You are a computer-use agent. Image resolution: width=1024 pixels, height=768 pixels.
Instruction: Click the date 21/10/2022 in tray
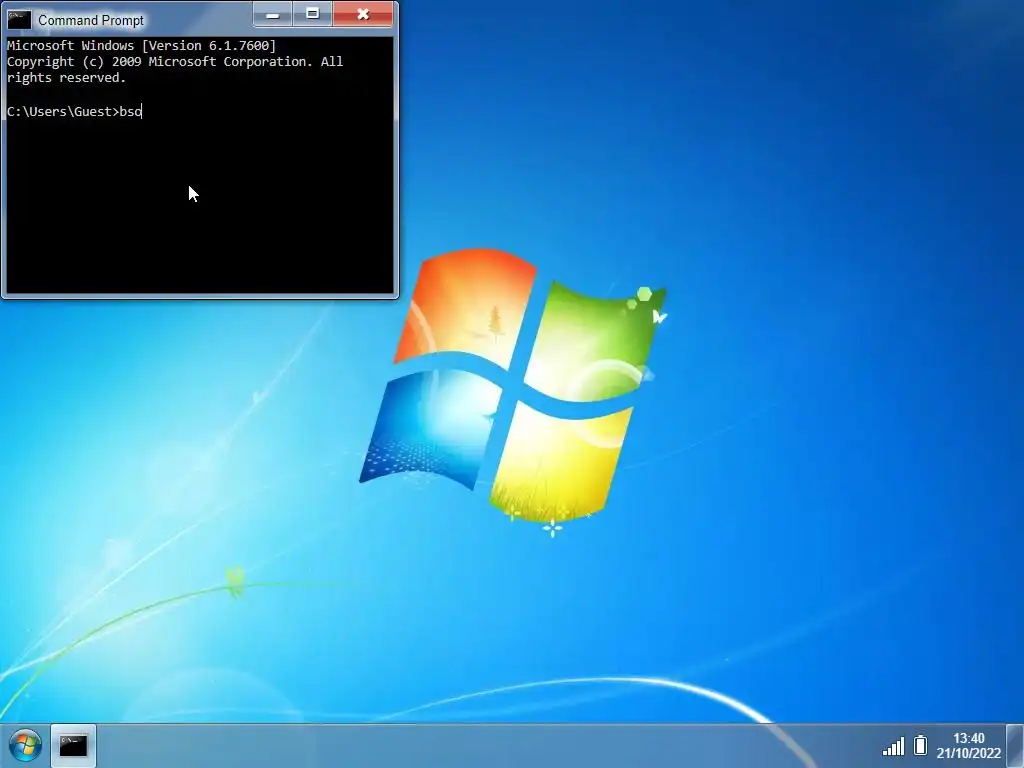pos(968,753)
